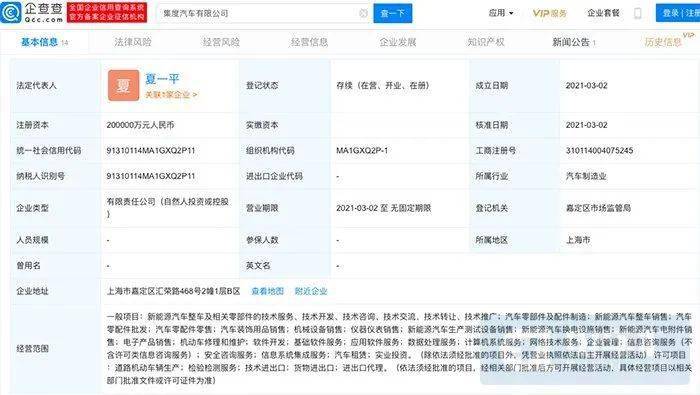Click the orange 夏 avatar thumbnail

123,85
